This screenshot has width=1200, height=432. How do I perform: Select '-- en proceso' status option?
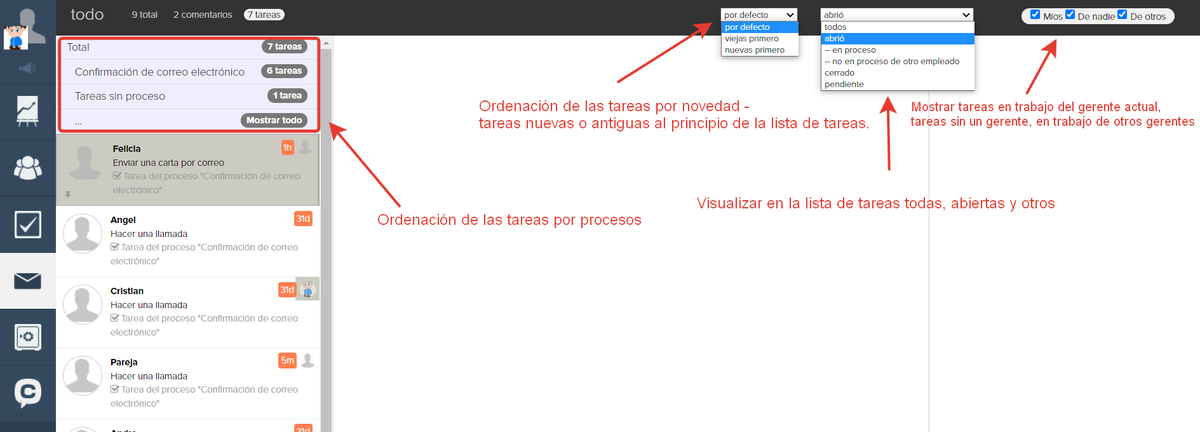[x=897, y=49]
